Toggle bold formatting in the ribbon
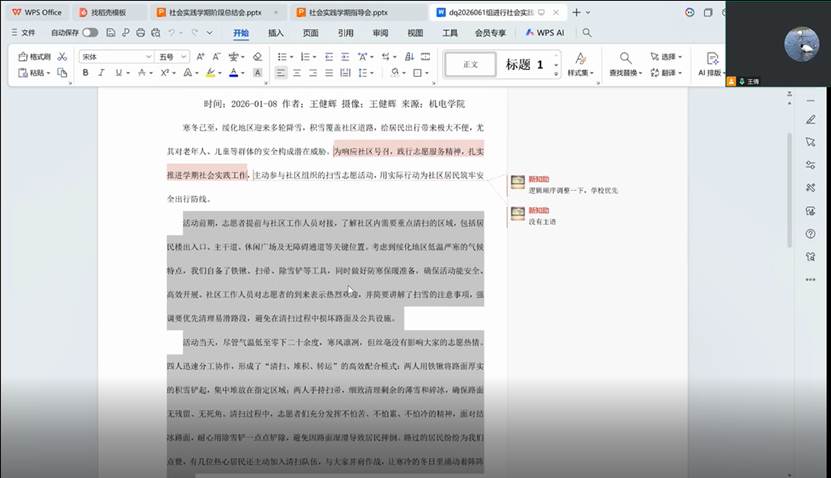The height and width of the screenshot is (478, 831). click(86, 73)
